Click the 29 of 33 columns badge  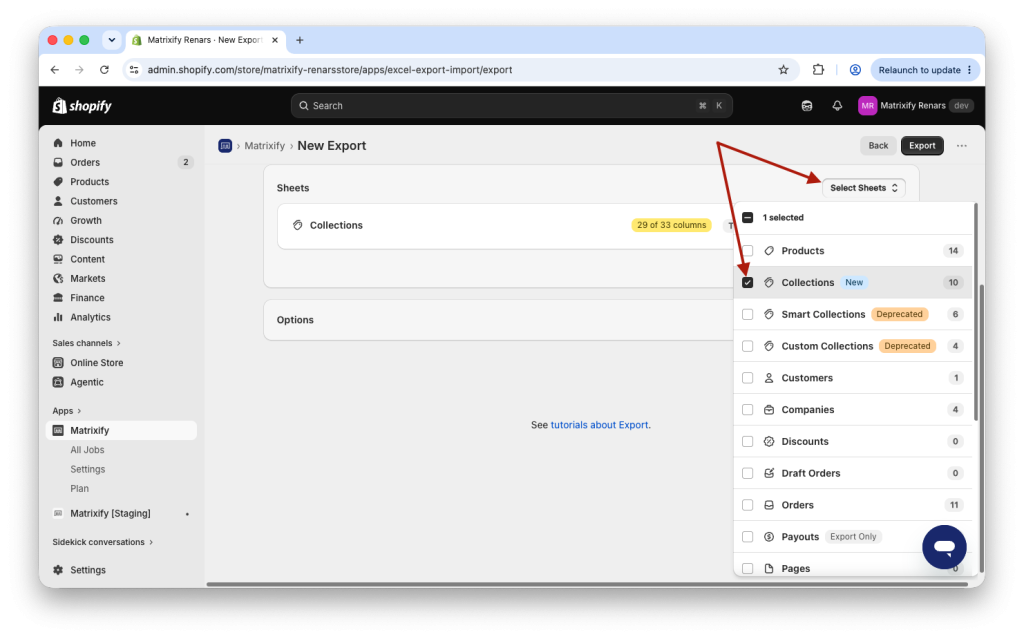click(x=671, y=225)
